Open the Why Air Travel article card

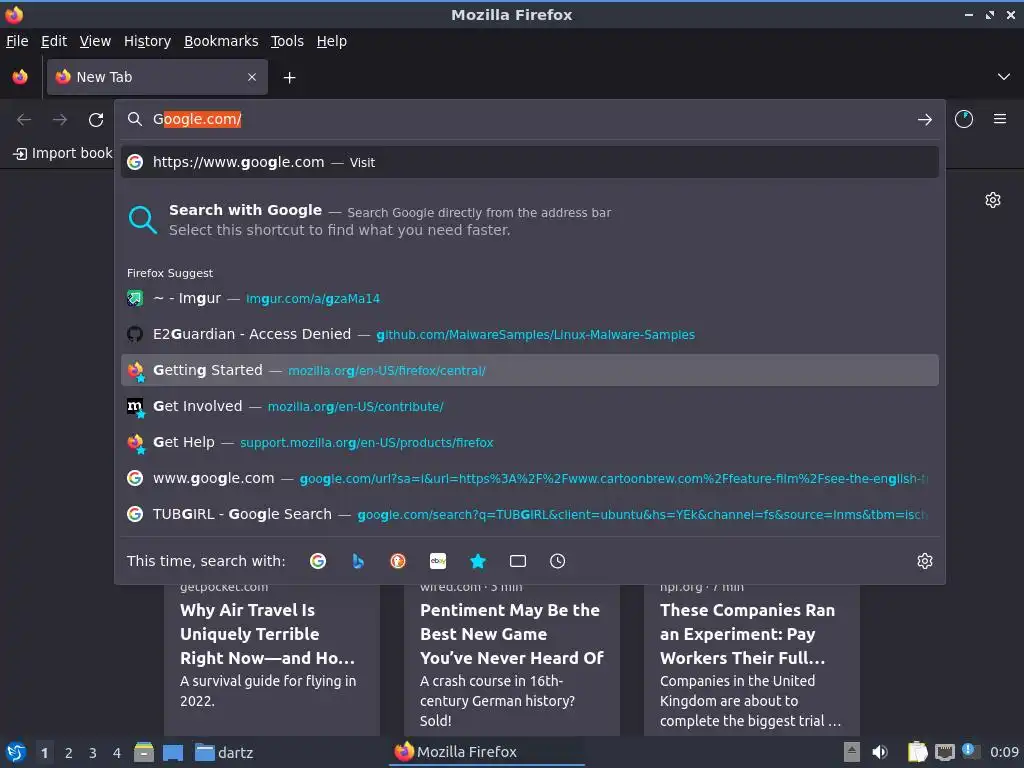point(272,660)
